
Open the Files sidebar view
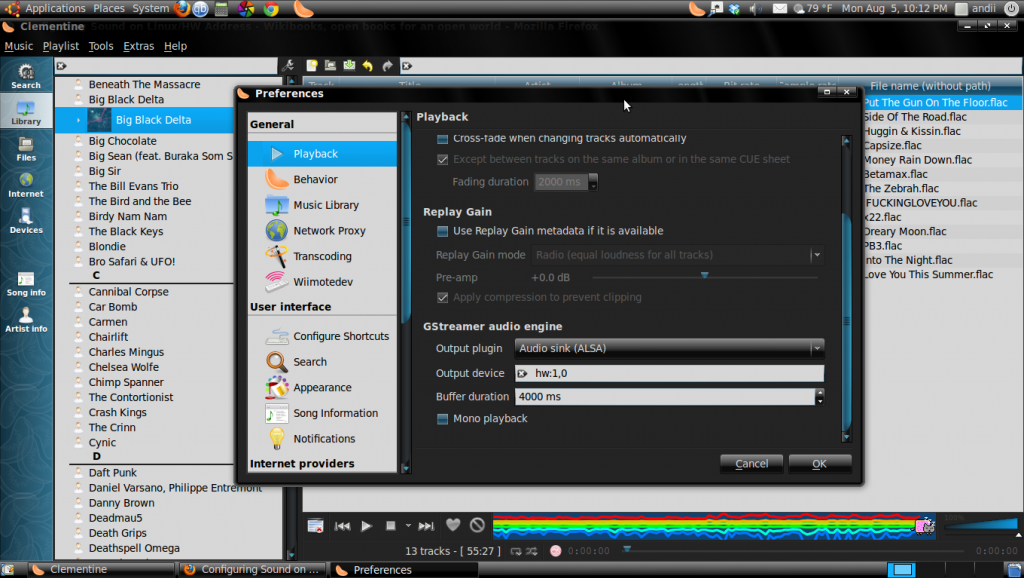click(x=26, y=148)
